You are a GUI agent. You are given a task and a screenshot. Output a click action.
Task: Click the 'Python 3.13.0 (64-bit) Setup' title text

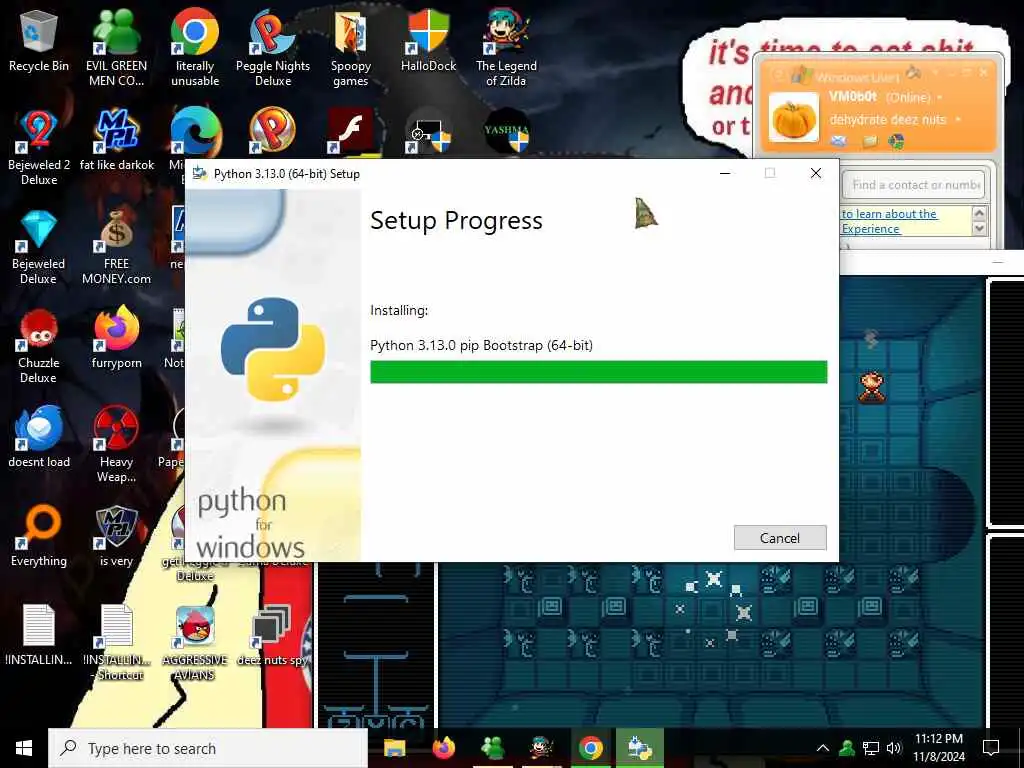[x=287, y=174]
